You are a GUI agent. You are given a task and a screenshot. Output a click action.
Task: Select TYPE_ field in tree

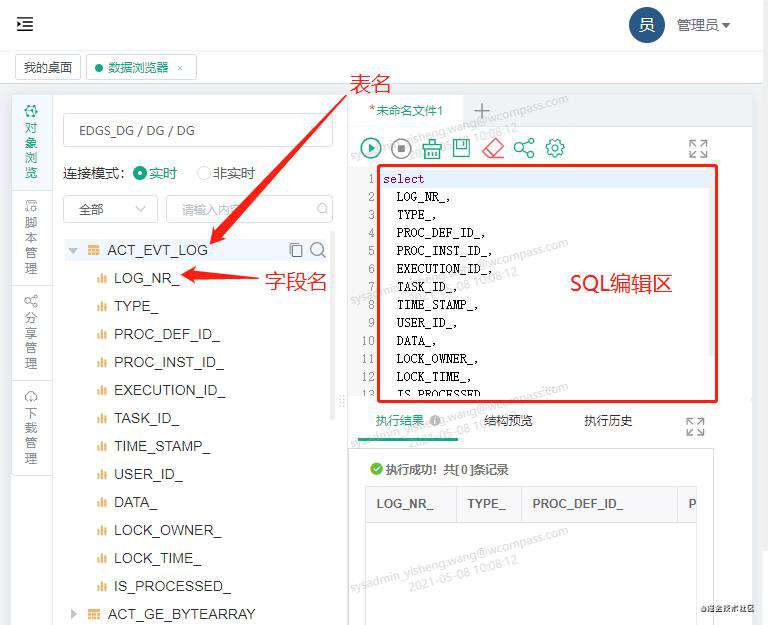pyautogui.click(x=136, y=307)
